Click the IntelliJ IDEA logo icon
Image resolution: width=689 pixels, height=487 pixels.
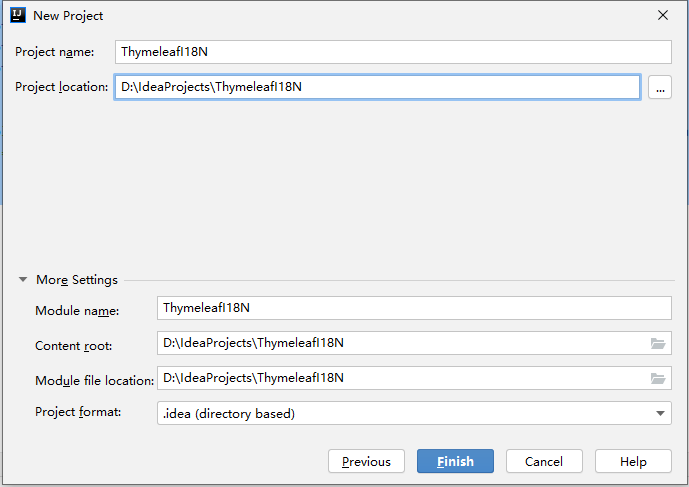coord(18,15)
